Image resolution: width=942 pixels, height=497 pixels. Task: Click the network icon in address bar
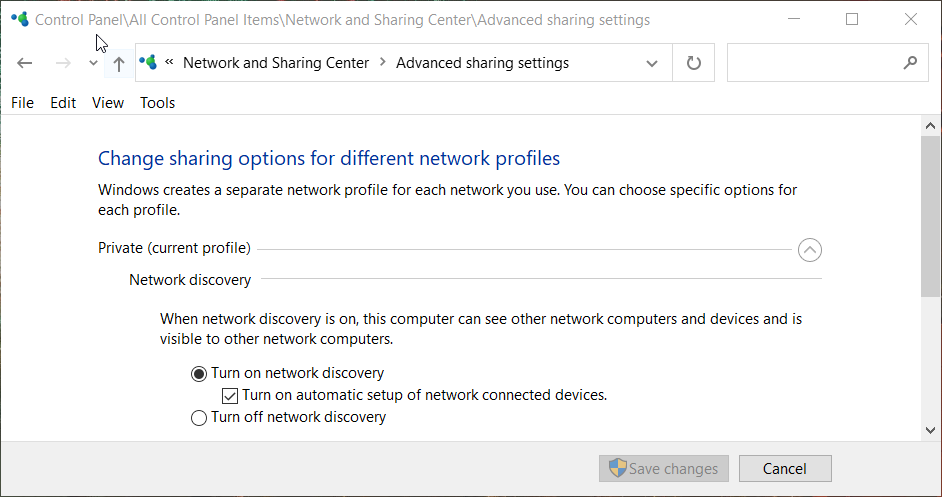(x=149, y=63)
